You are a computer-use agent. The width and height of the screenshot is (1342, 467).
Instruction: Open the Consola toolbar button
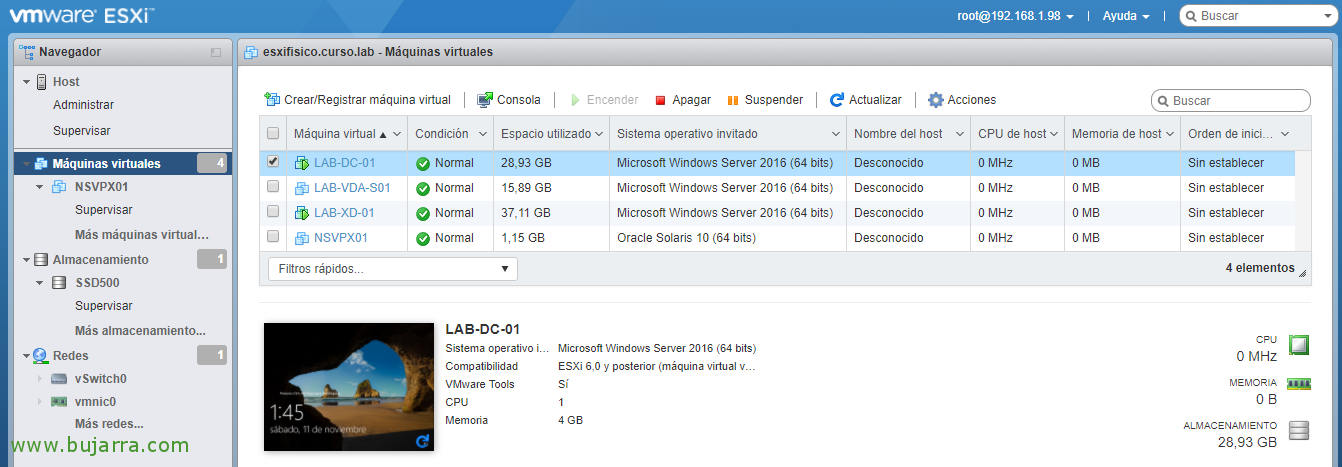(508, 100)
